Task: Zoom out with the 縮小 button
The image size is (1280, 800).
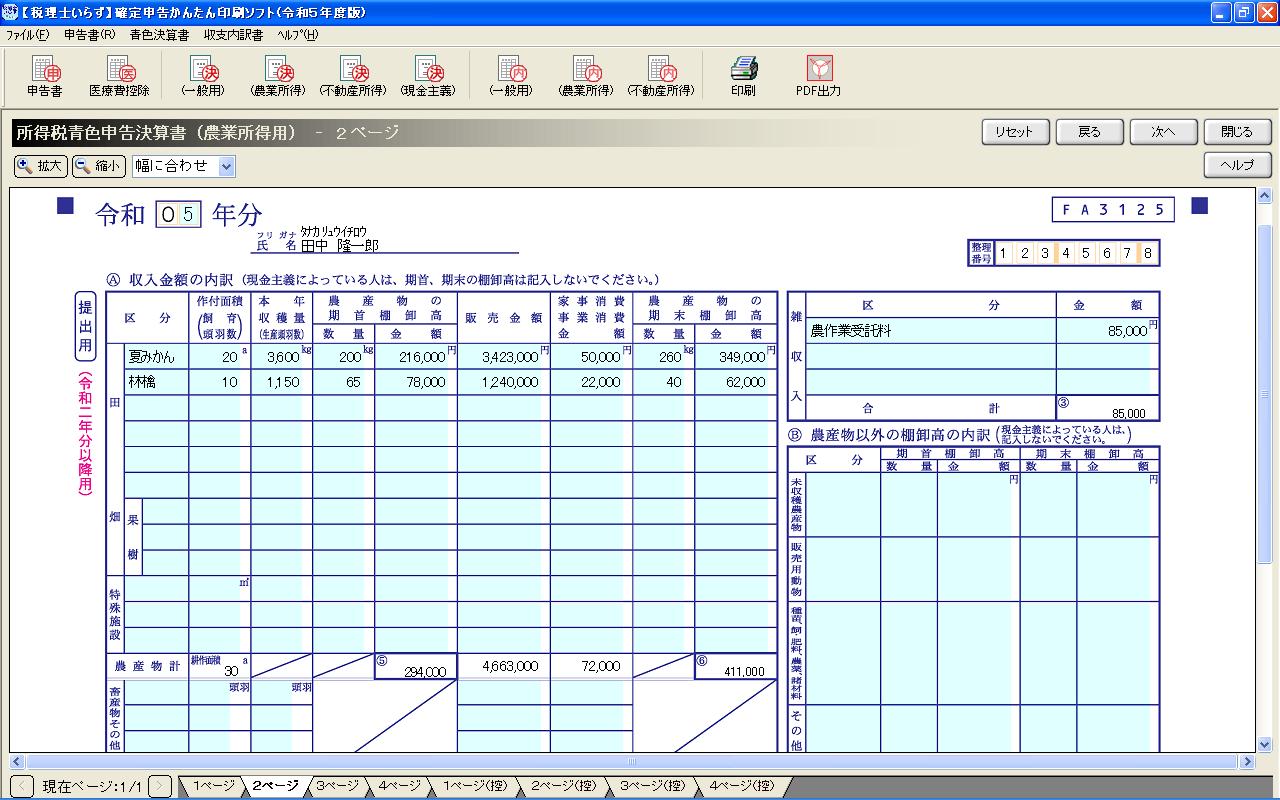Action: point(99,166)
